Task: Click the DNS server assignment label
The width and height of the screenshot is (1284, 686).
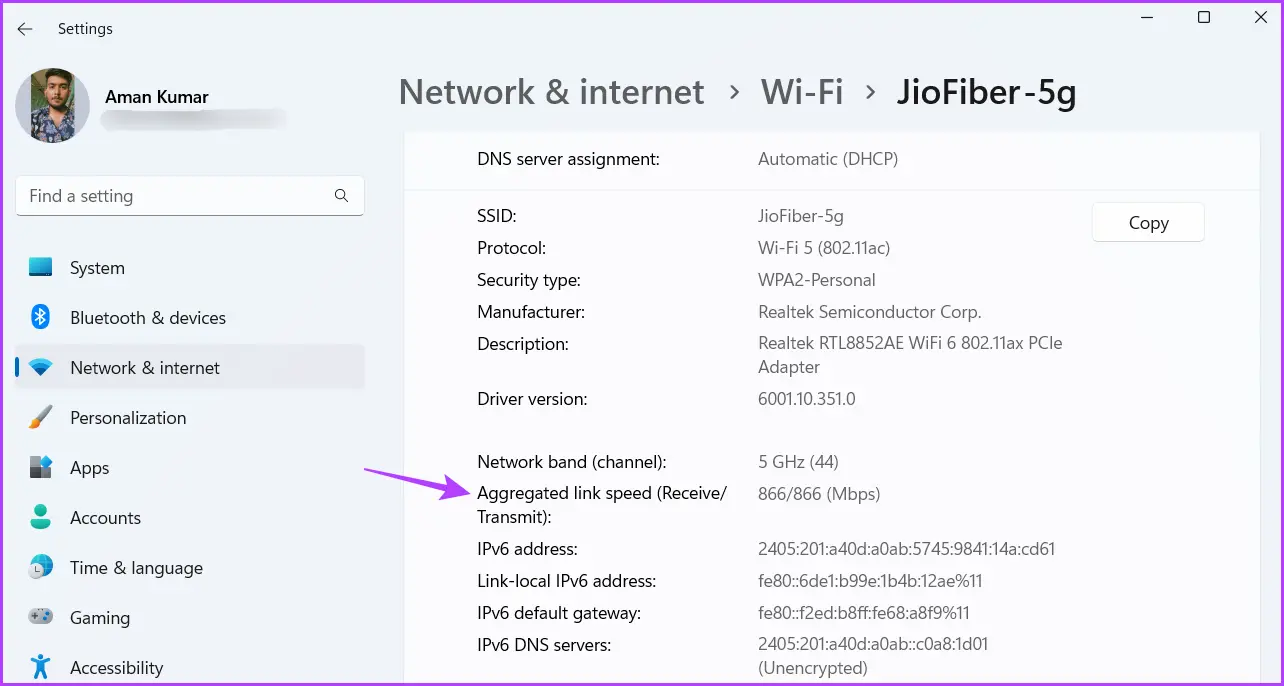Action: click(x=568, y=159)
